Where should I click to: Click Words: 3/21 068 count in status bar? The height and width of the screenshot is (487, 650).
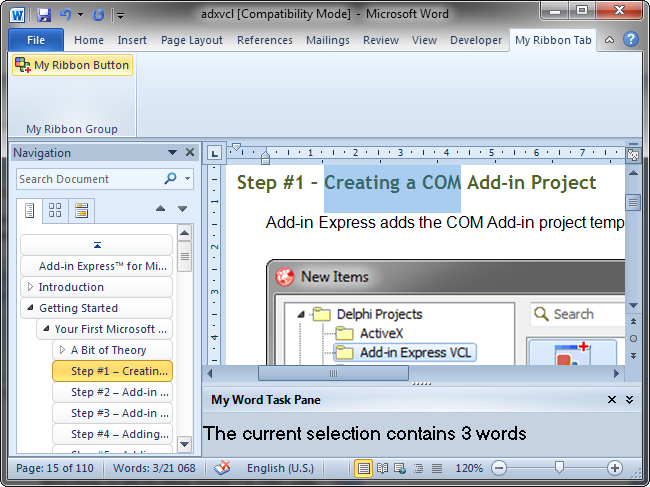pyautogui.click(x=154, y=468)
